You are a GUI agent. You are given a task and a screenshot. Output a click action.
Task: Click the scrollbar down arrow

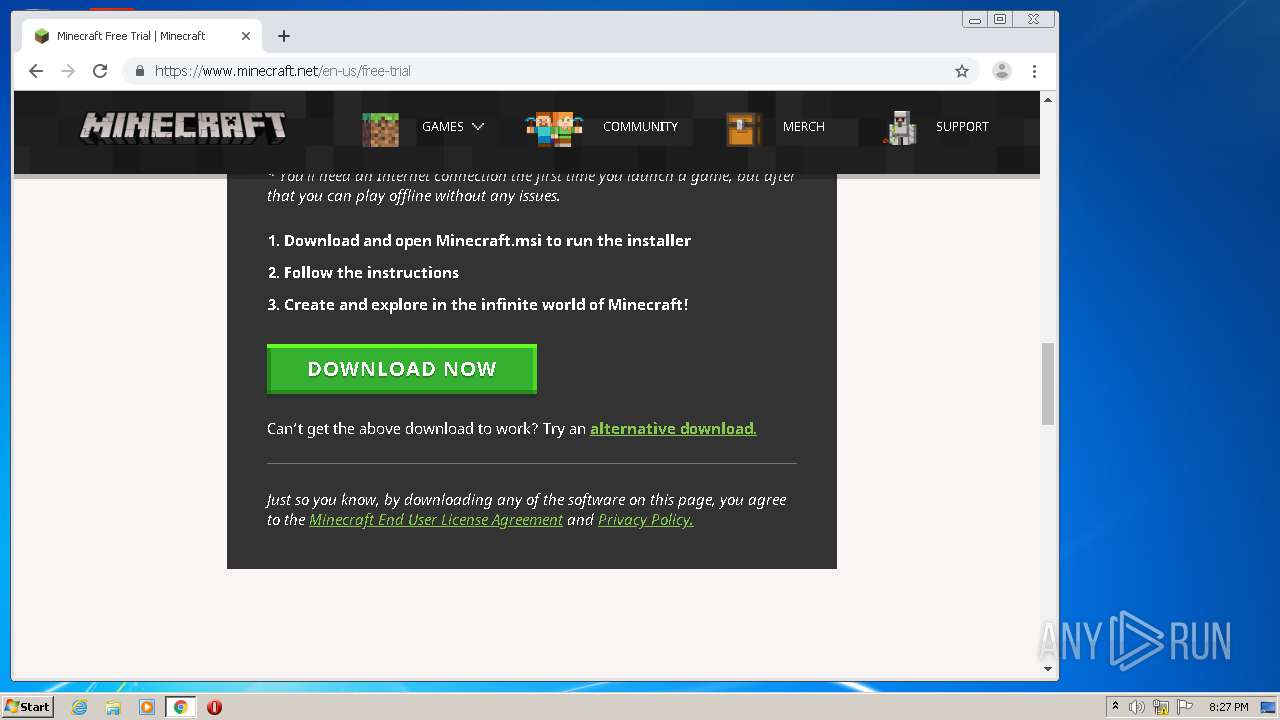(1048, 669)
